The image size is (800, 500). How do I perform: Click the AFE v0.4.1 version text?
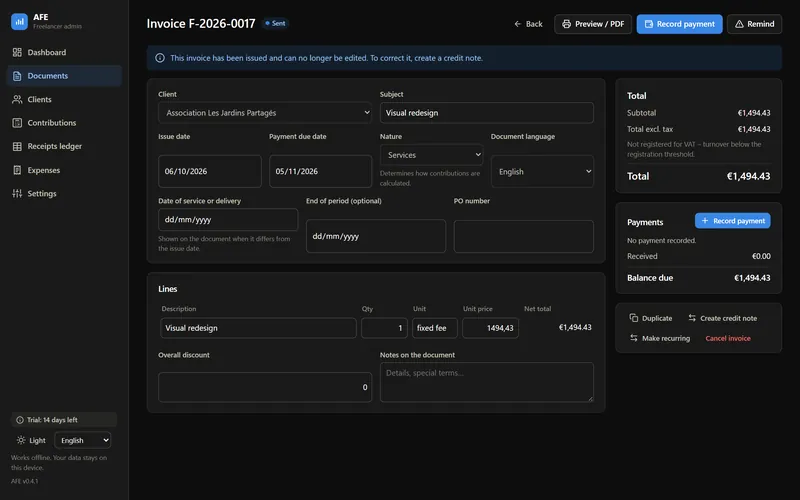click(x=24, y=481)
